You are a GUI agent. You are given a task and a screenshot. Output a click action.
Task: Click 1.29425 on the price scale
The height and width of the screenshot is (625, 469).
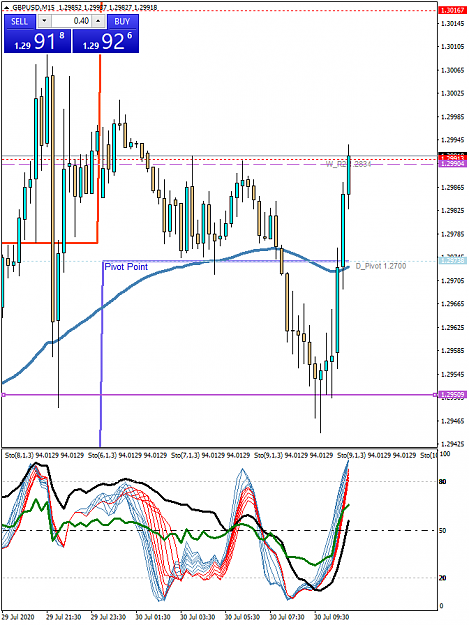[x=453, y=444]
